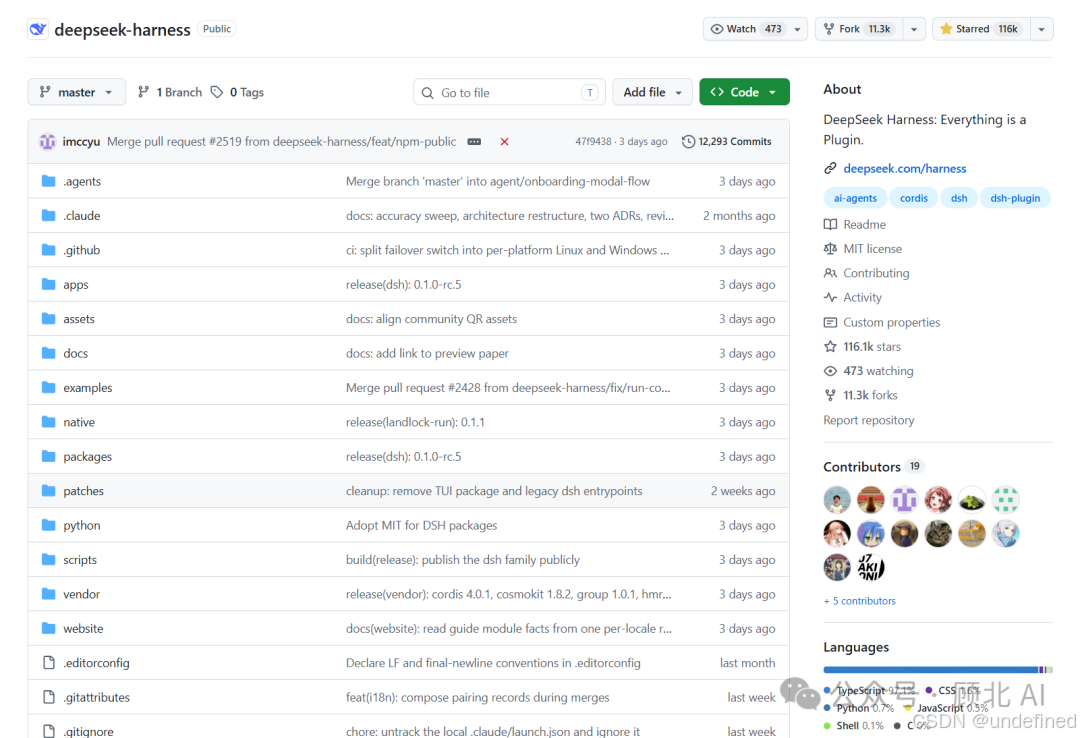Click the native folder icon
Viewport: 1080px width, 738px height.
[x=48, y=422]
